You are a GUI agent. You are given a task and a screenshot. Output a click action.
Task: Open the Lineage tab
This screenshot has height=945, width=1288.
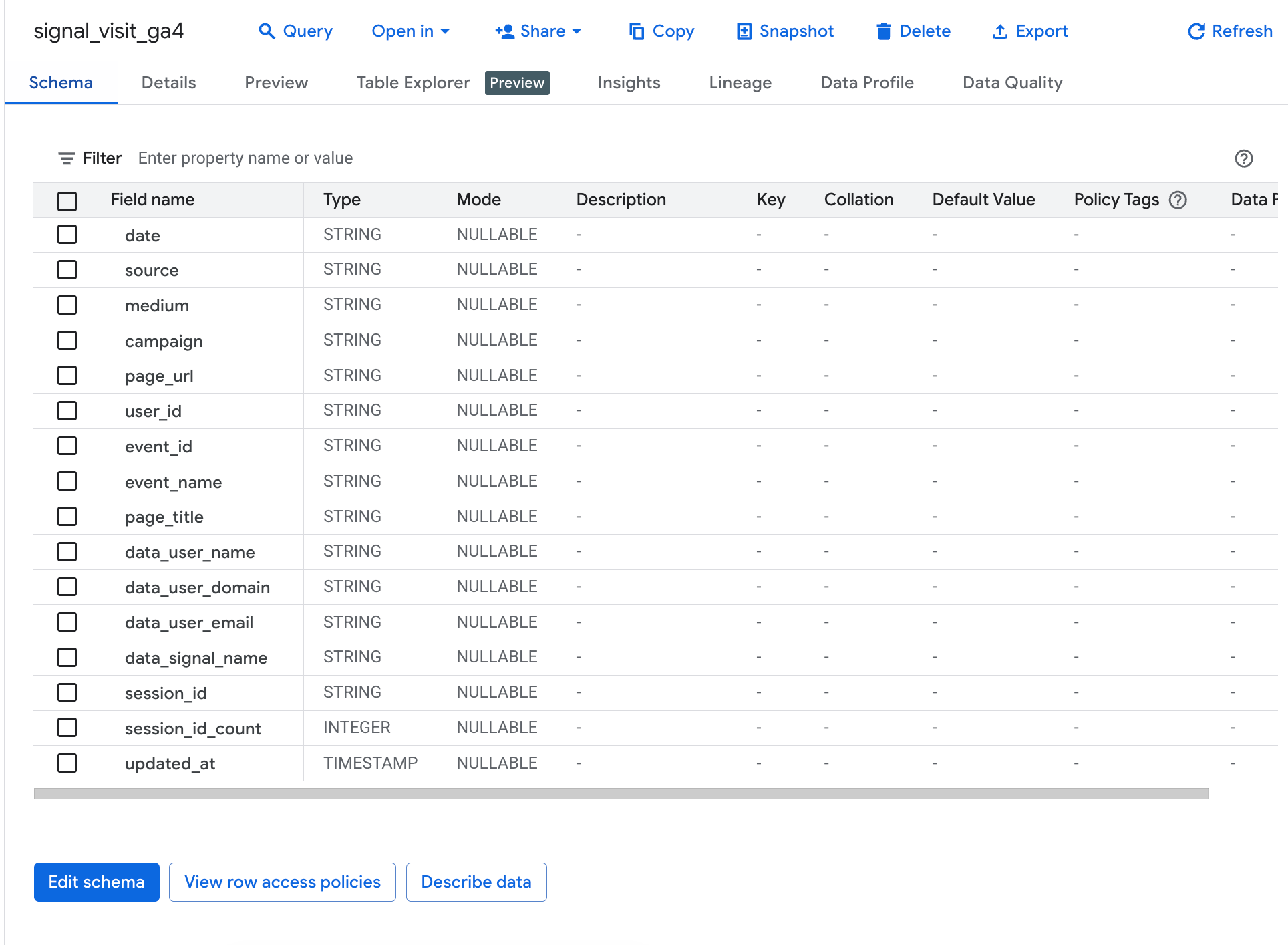coord(740,82)
